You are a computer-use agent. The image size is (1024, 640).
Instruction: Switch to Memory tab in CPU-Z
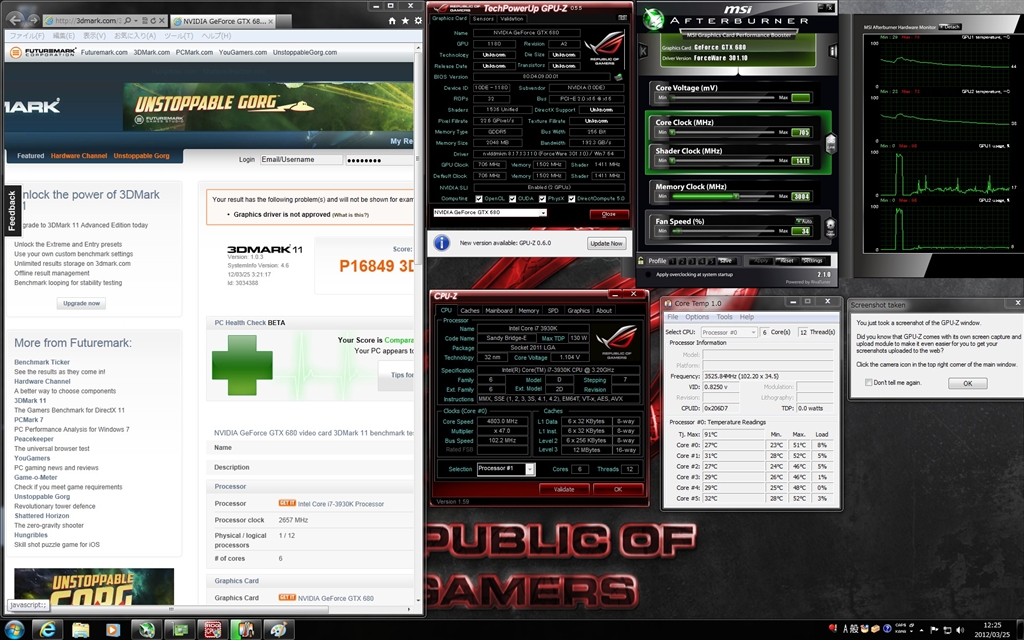[x=528, y=311]
